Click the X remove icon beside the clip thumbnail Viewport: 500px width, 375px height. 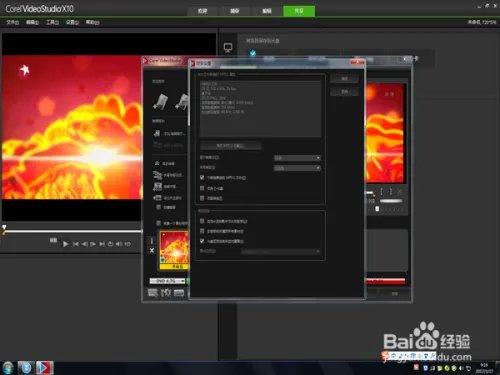[152, 250]
